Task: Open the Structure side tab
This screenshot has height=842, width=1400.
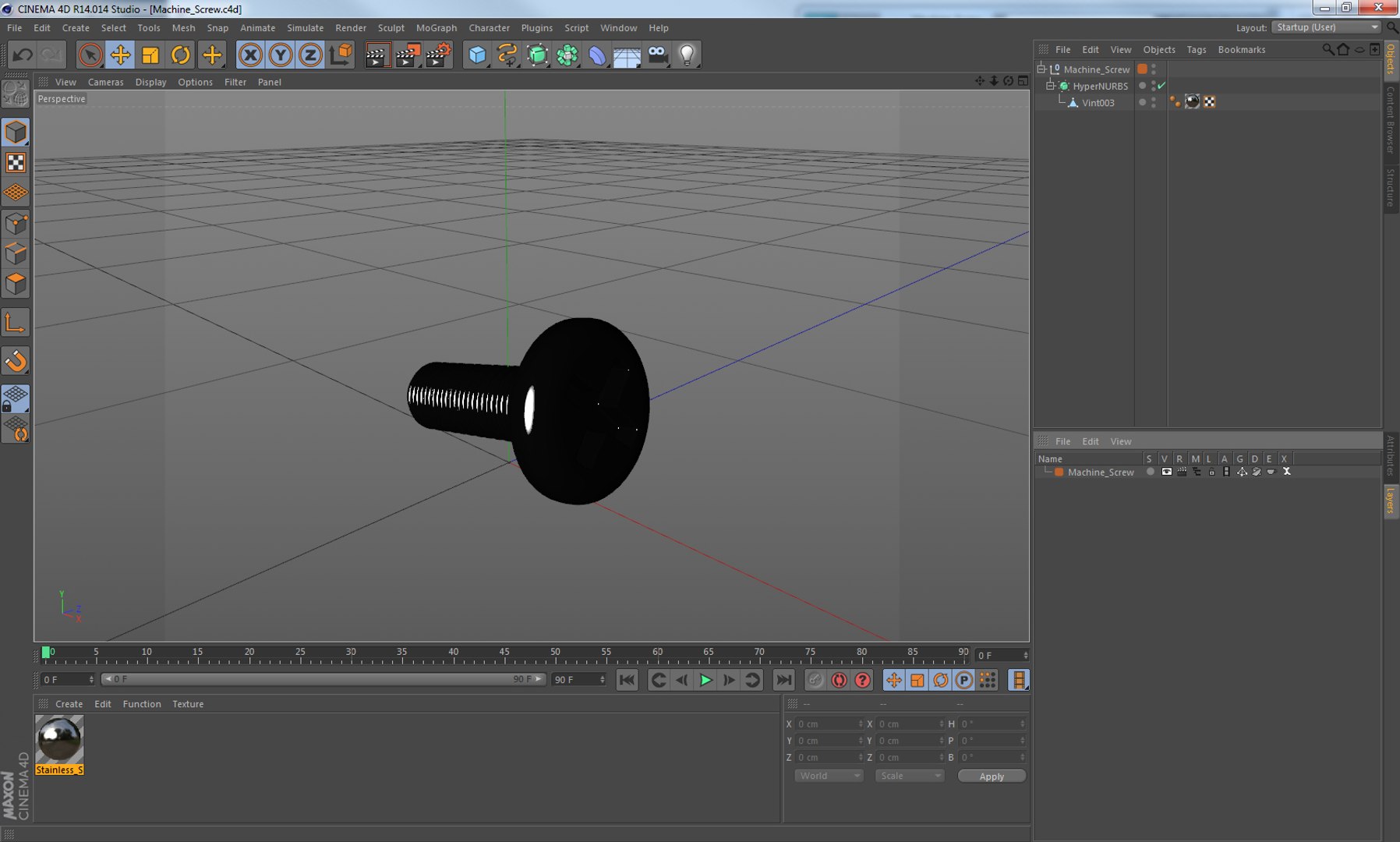Action: [x=1391, y=187]
